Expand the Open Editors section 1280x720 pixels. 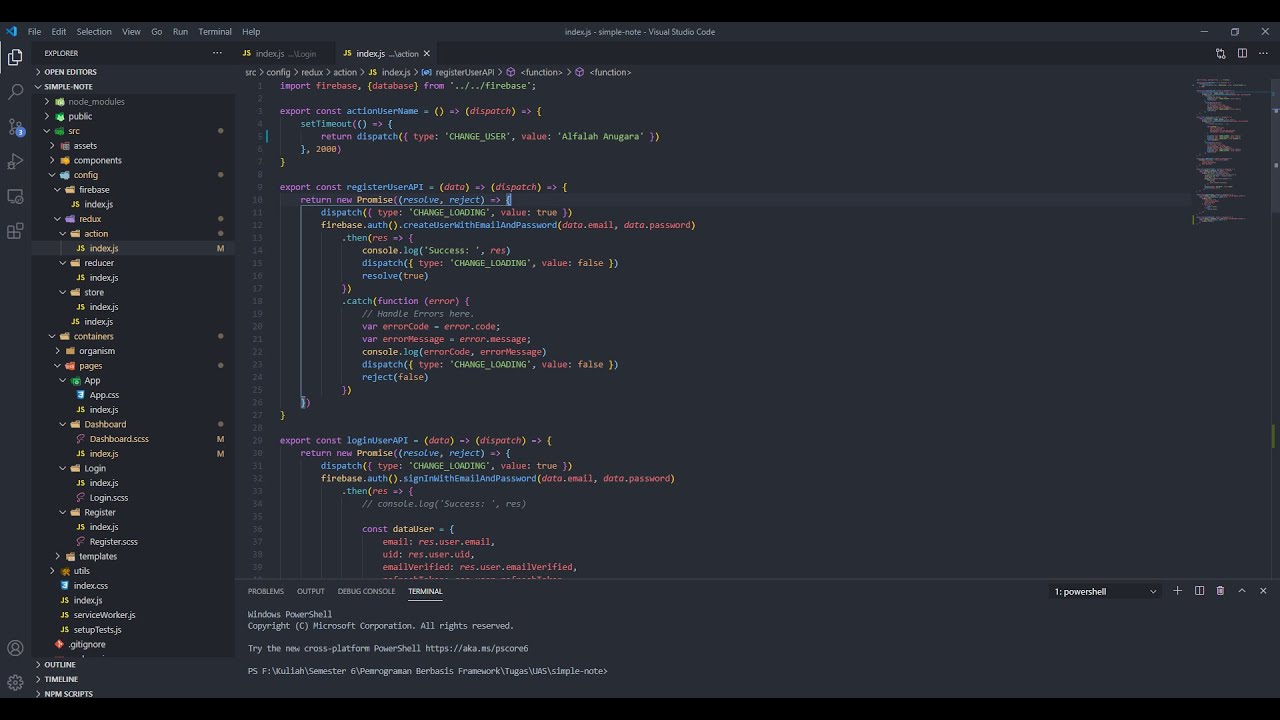pos(70,72)
